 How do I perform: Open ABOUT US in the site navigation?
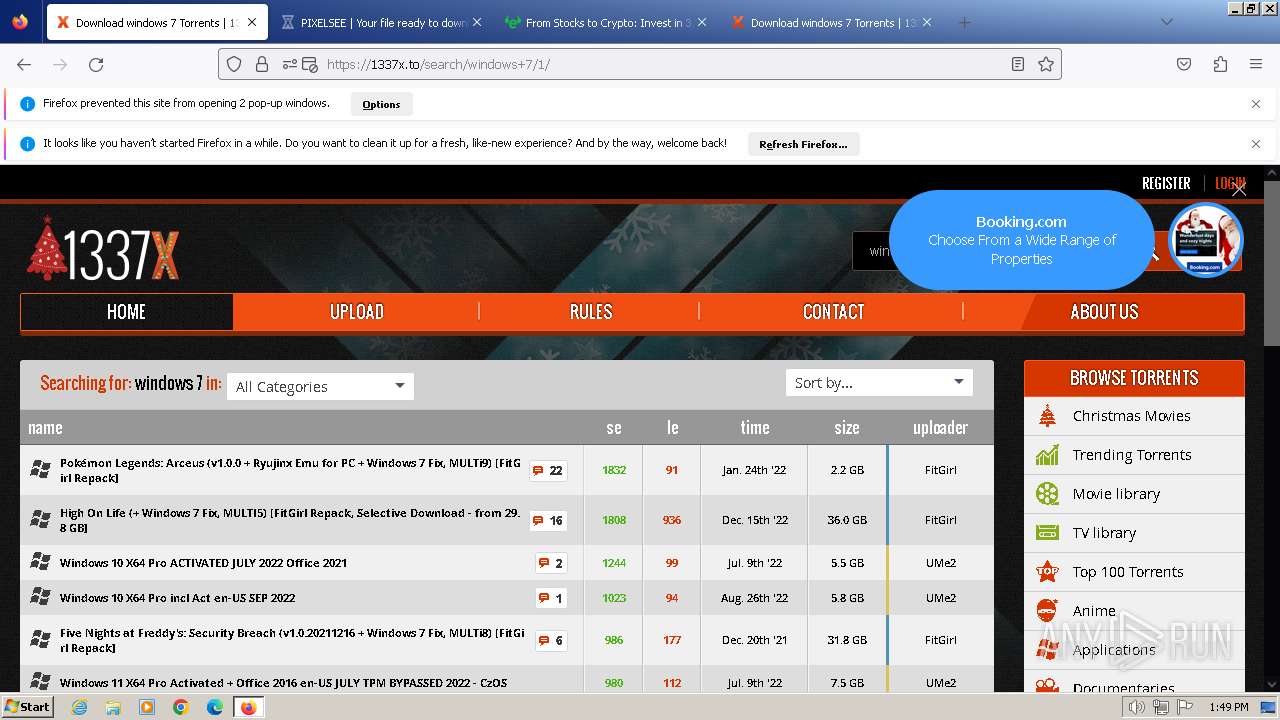pyautogui.click(x=1104, y=312)
